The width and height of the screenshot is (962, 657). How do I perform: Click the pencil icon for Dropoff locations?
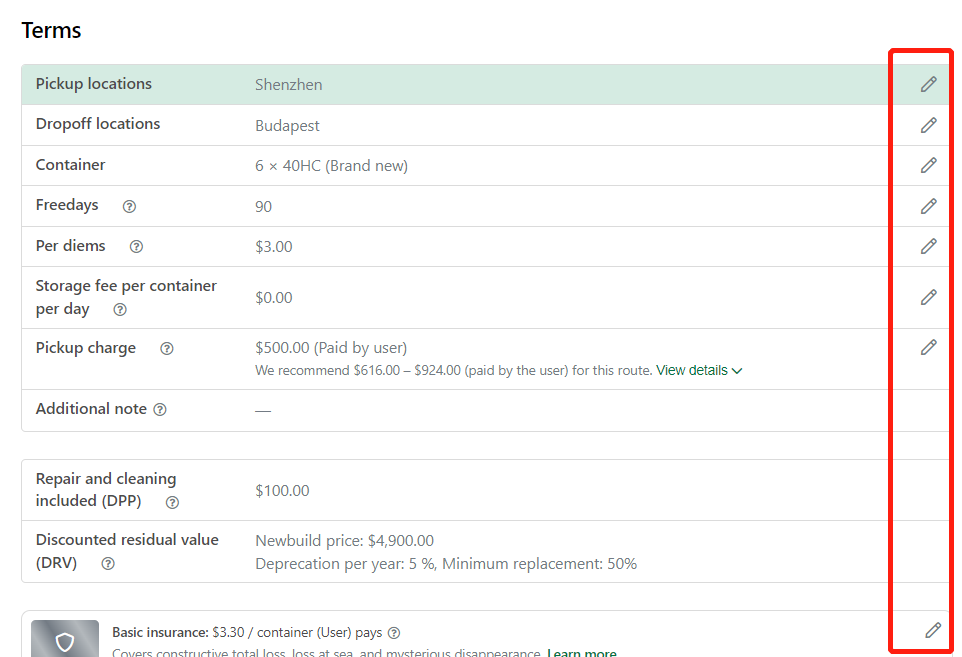coord(929,125)
